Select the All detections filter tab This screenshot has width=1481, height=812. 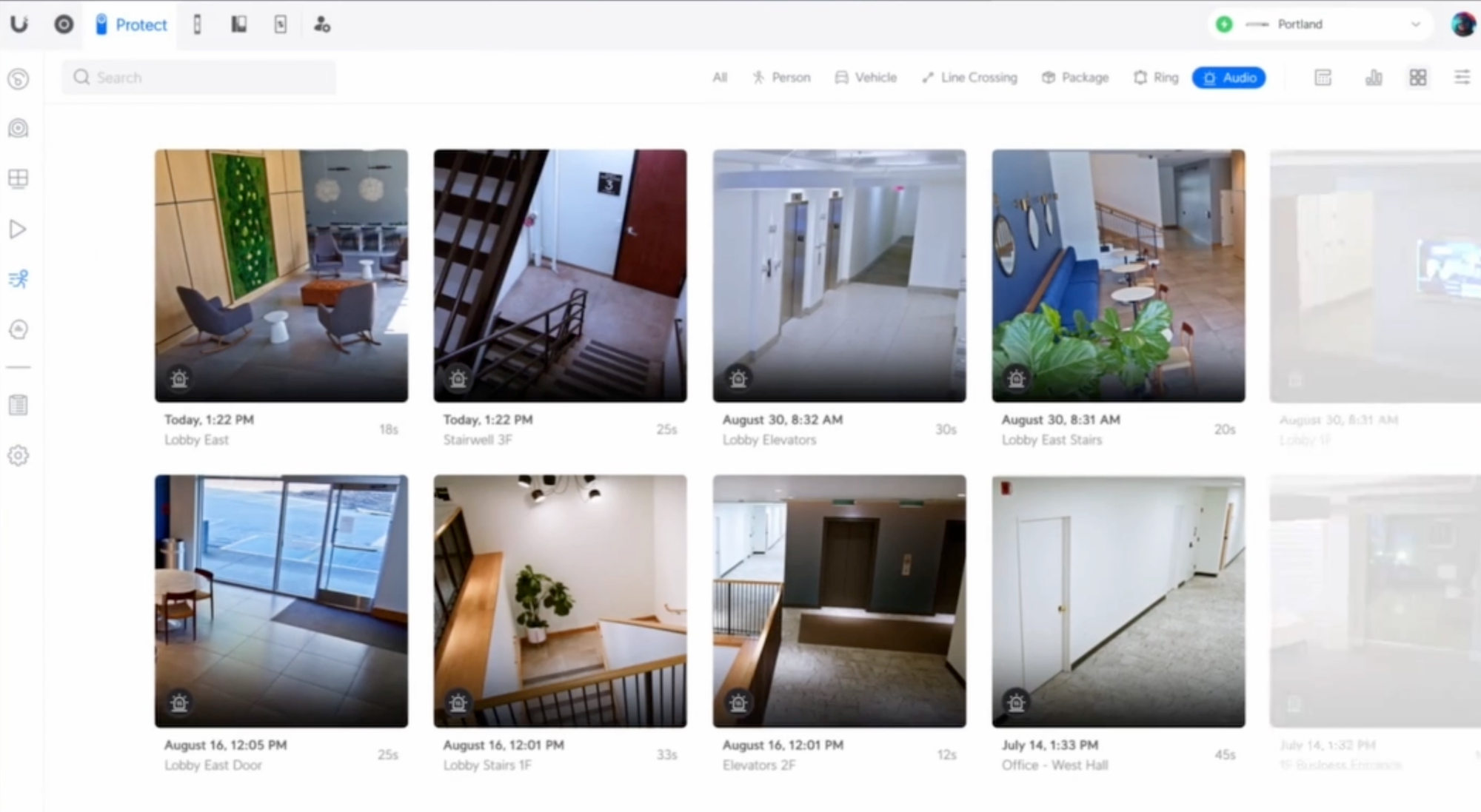[720, 78]
